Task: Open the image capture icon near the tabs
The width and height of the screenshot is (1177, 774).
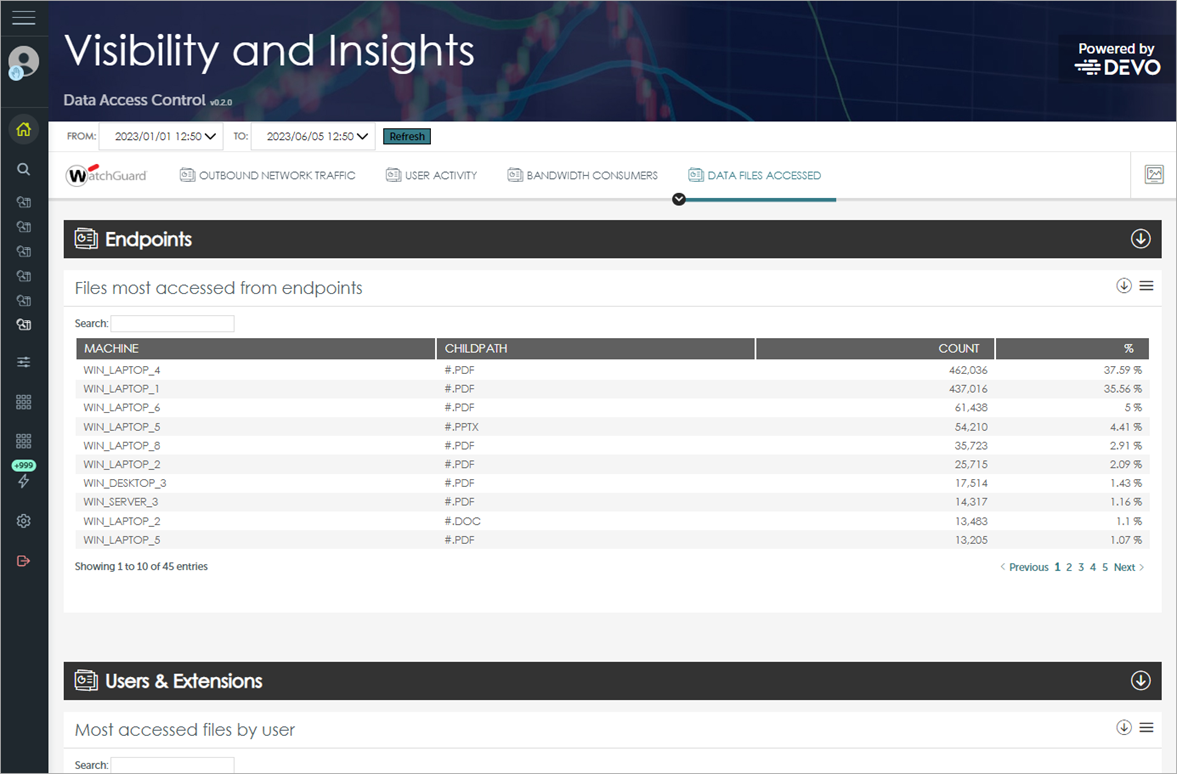Action: pos(1155,175)
